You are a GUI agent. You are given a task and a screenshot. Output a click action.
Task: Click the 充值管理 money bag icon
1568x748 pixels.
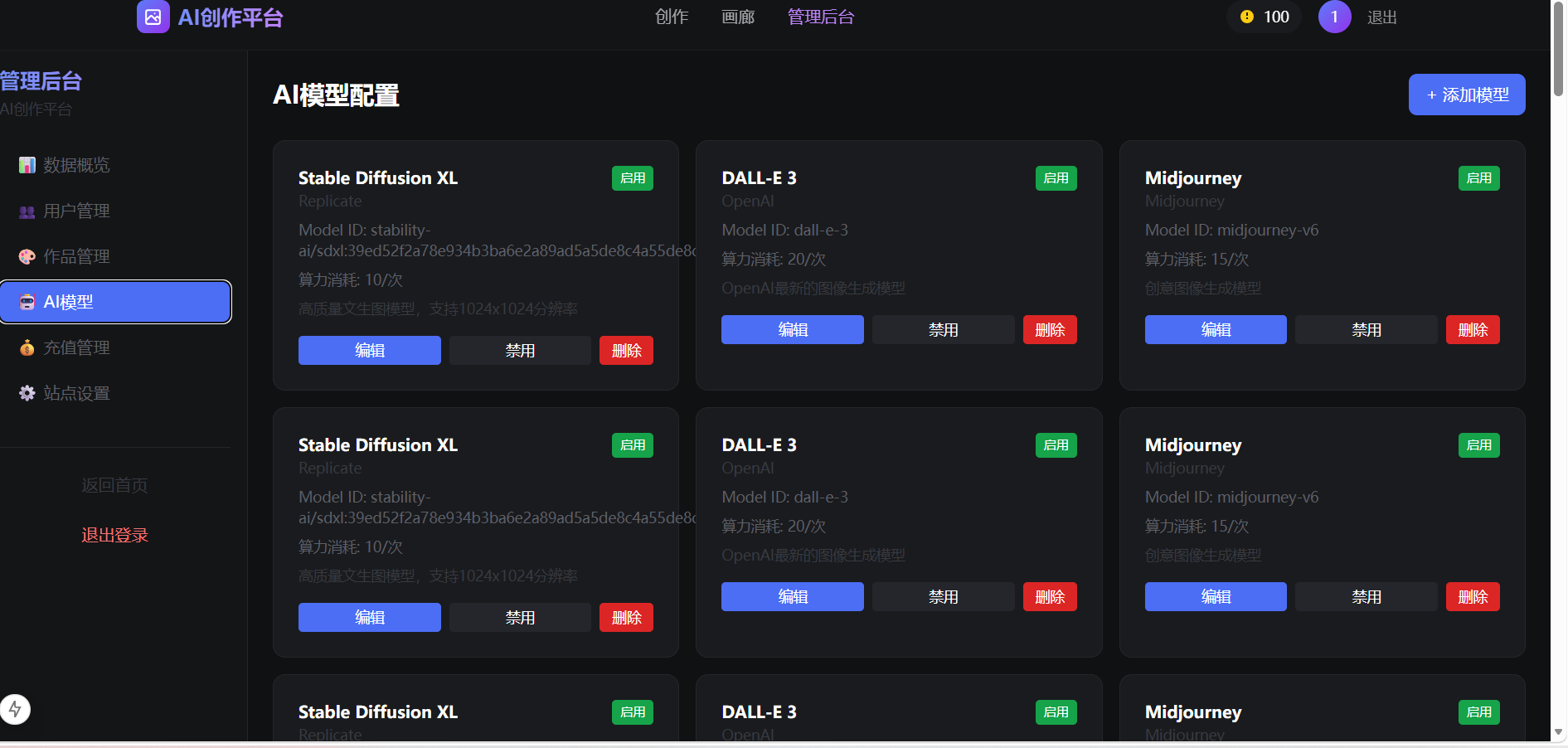click(27, 347)
